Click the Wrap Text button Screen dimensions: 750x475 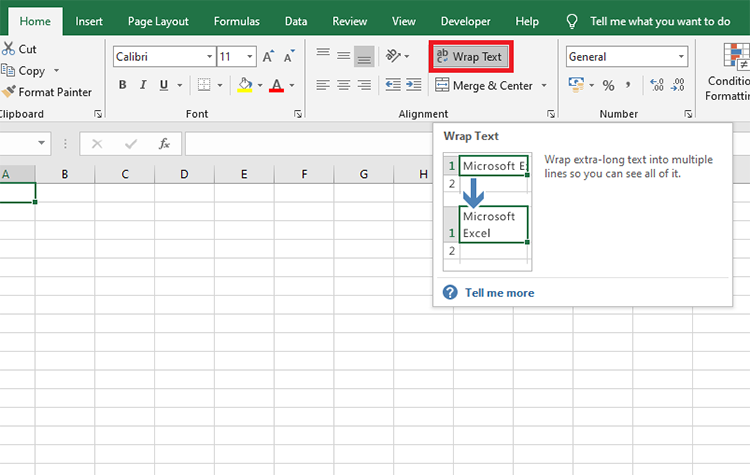tap(471, 56)
